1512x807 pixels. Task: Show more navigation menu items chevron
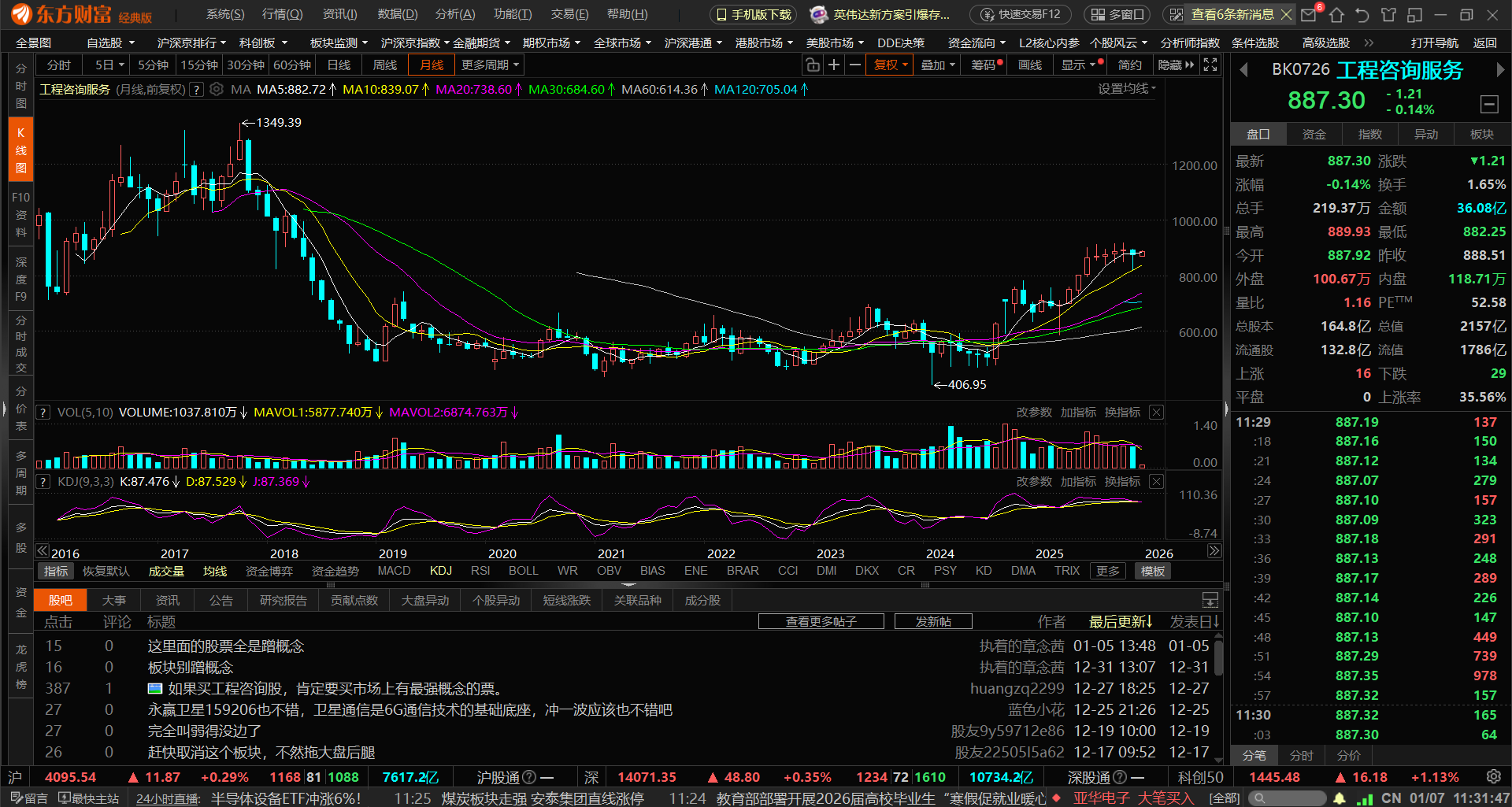click(x=1369, y=43)
